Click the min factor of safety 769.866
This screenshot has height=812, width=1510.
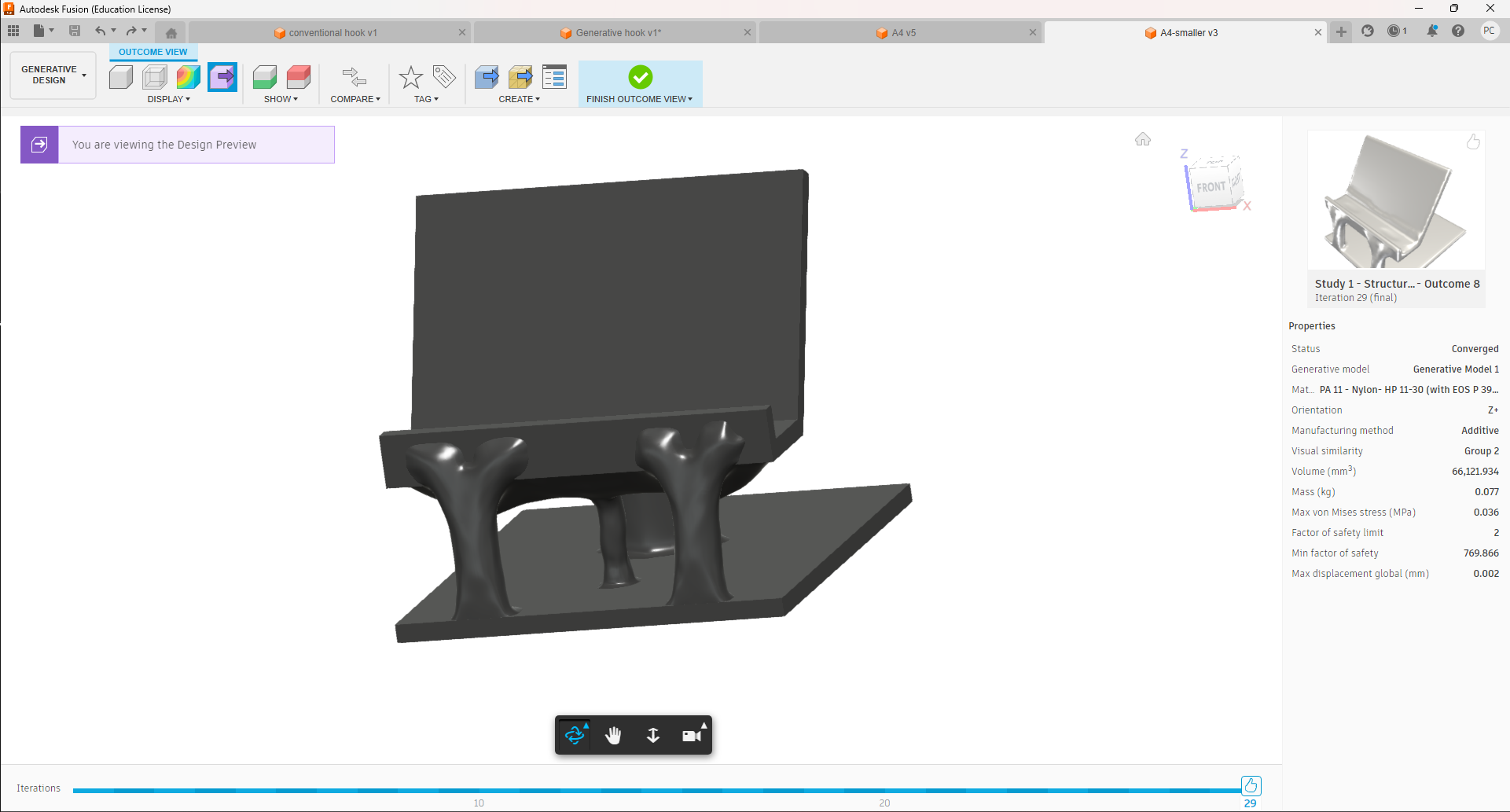click(1481, 553)
